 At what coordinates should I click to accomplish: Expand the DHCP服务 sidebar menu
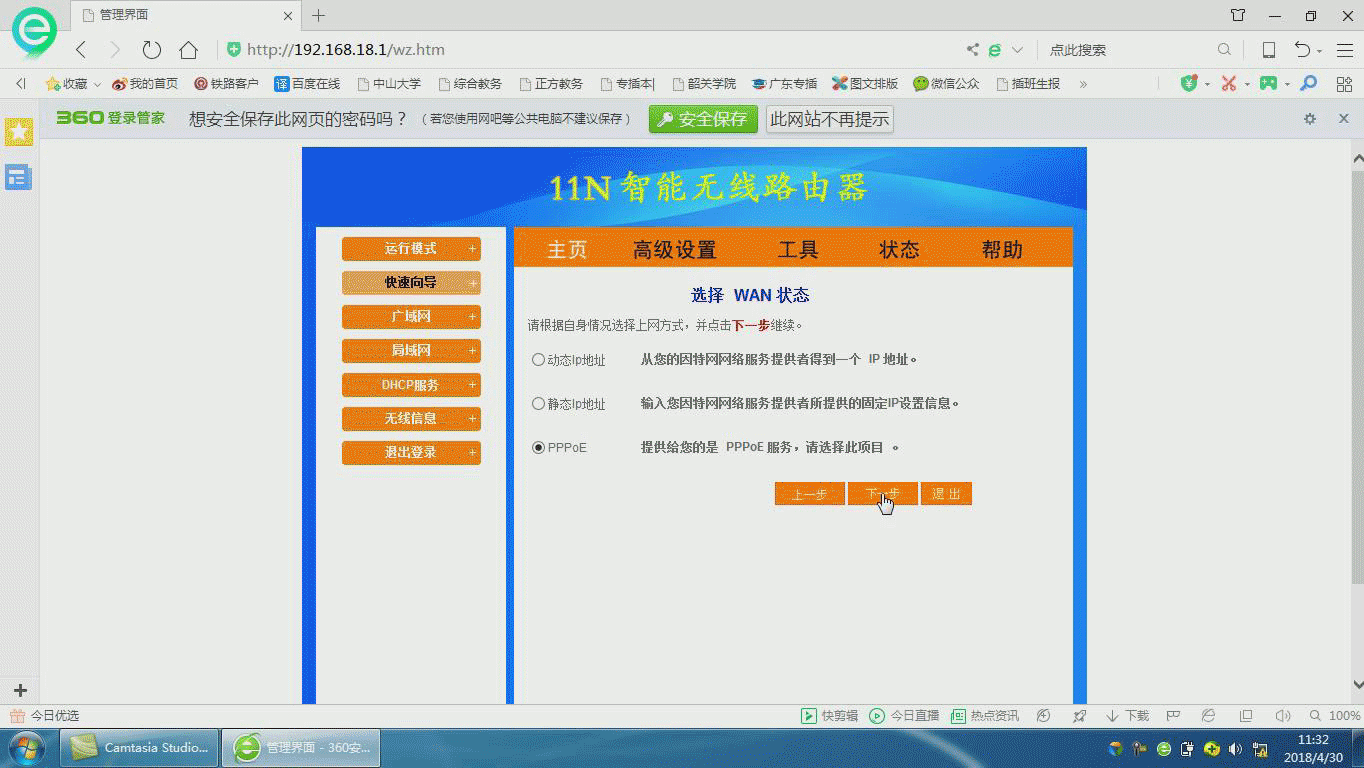411,385
